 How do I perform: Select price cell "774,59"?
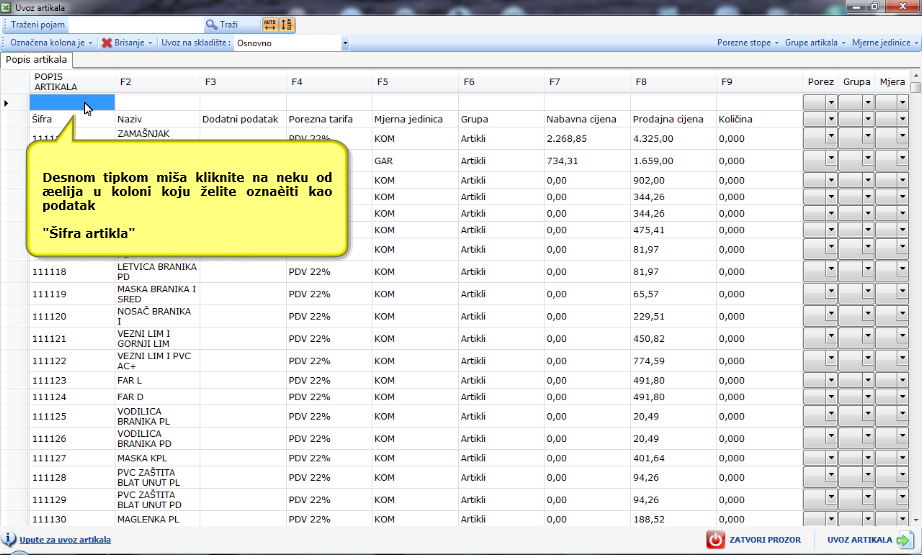click(673, 361)
